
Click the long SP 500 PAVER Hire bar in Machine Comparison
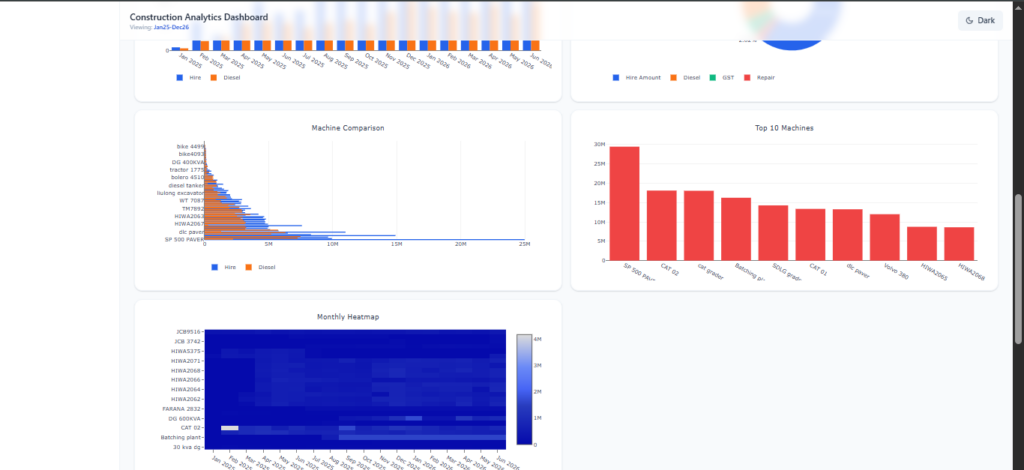tap(366, 239)
